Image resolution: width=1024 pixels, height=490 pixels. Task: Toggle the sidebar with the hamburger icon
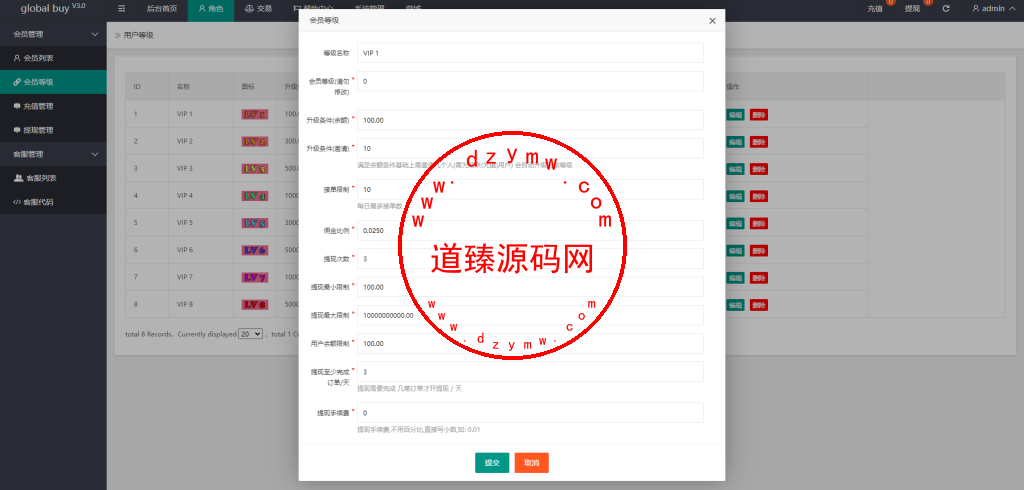pos(121,8)
